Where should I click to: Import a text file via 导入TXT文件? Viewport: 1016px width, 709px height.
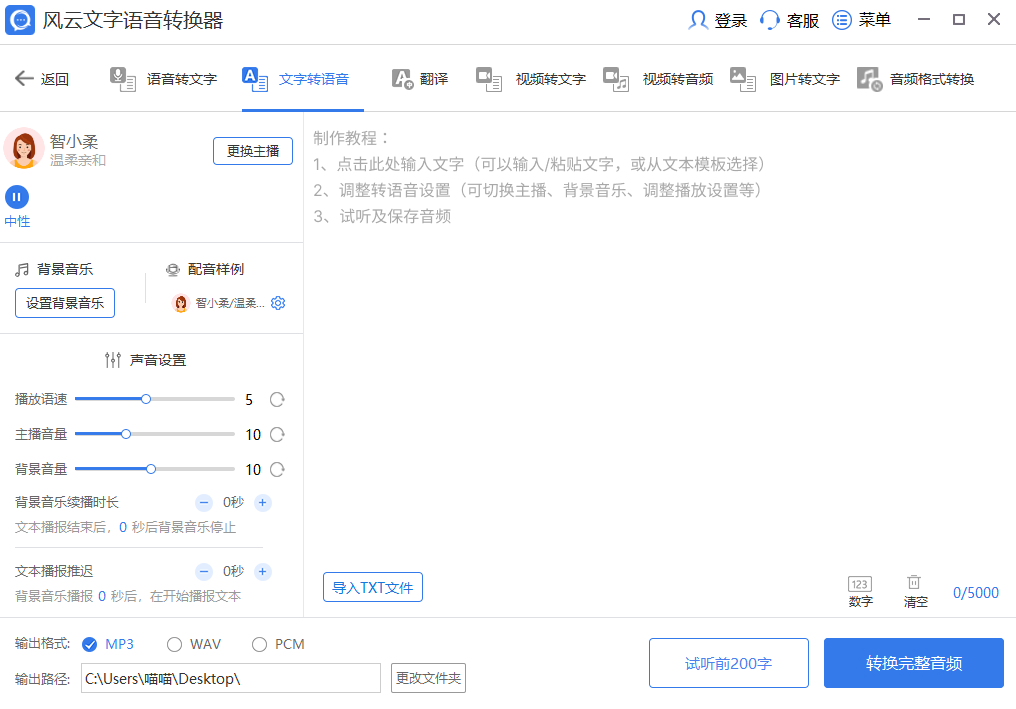372,587
